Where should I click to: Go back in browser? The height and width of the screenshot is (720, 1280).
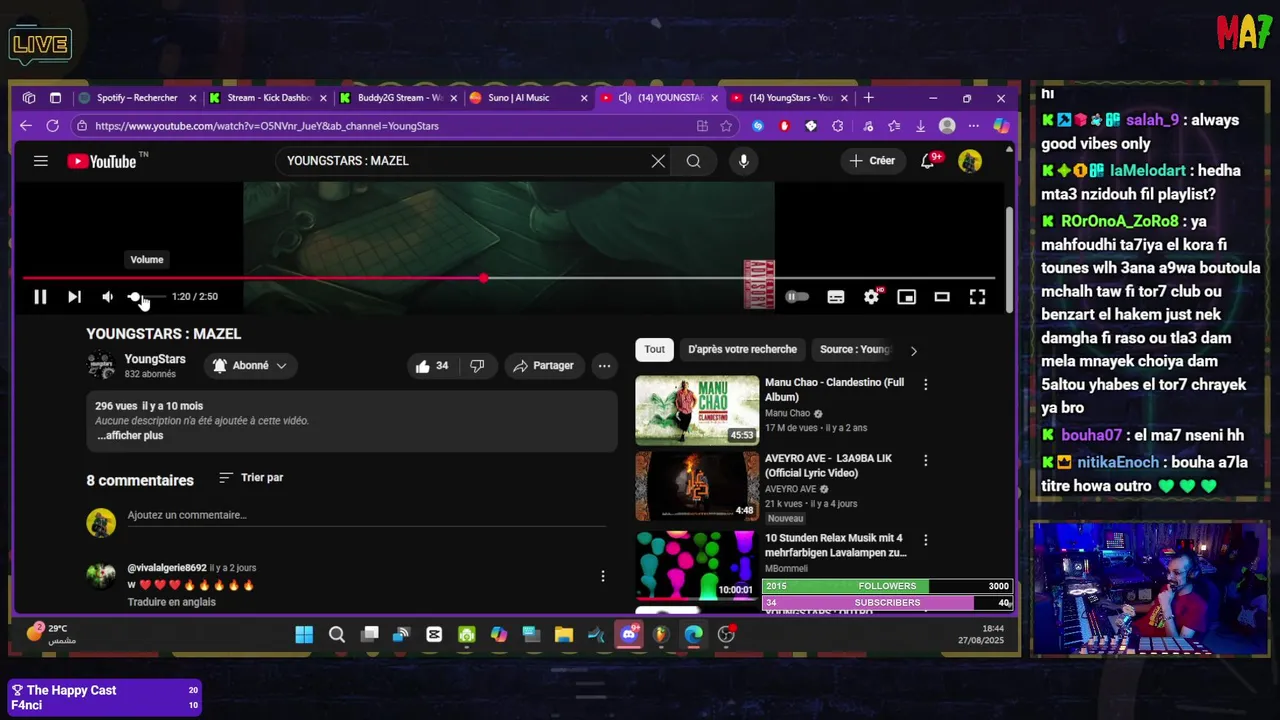coord(26,126)
